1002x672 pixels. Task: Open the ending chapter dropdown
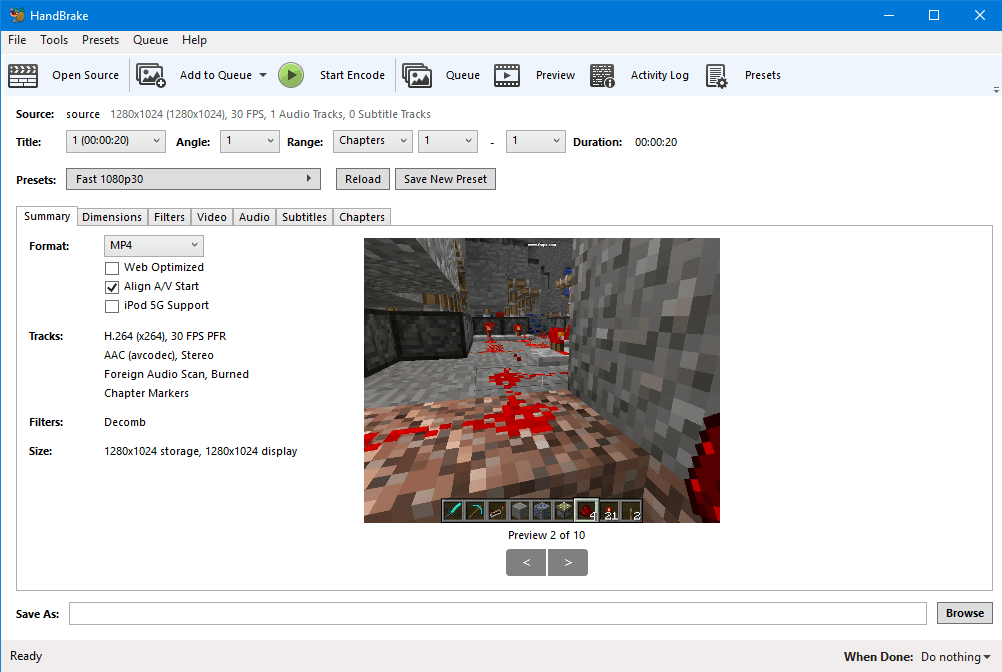pos(536,141)
